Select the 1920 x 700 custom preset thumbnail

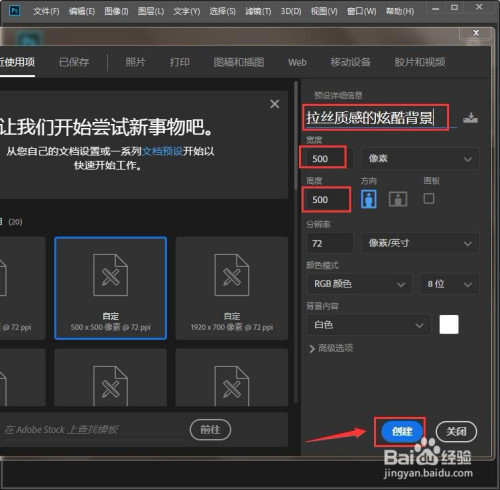point(232,288)
